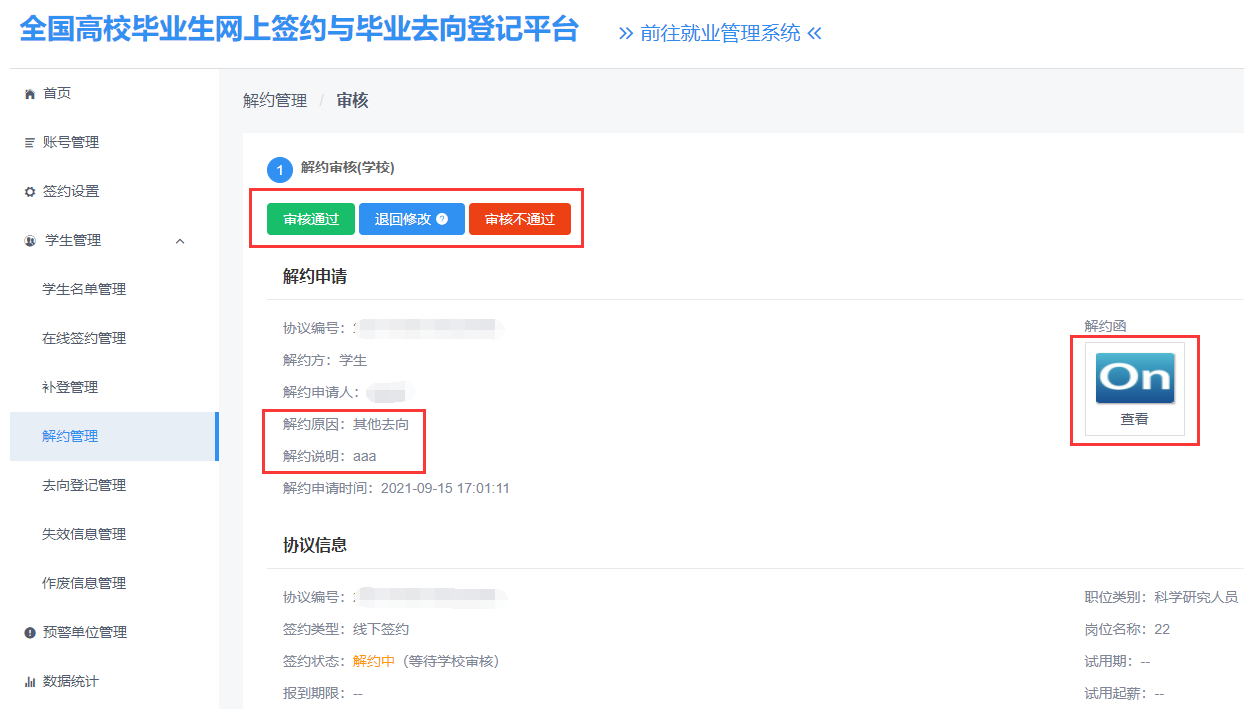Viewport: 1251px width, 715px height.
Task: Go to 在线签约管理 page
Action: tap(84, 339)
